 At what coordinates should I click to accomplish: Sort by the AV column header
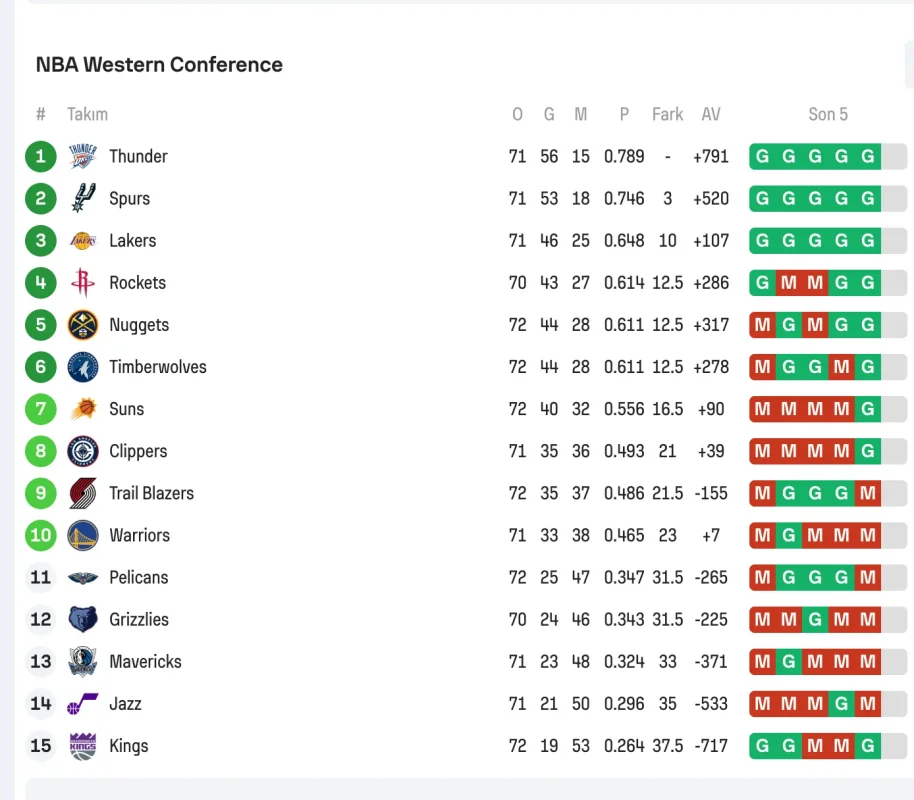coord(711,114)
